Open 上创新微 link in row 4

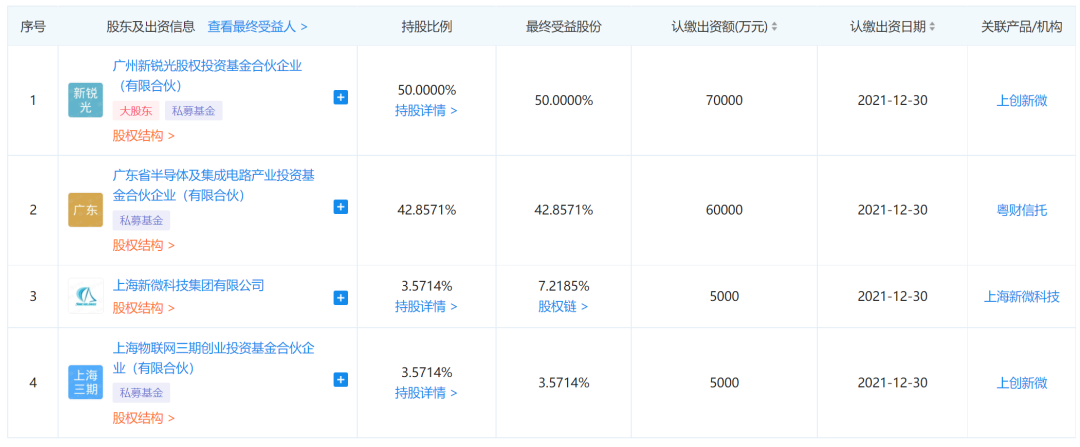(x=1021, y=383)
